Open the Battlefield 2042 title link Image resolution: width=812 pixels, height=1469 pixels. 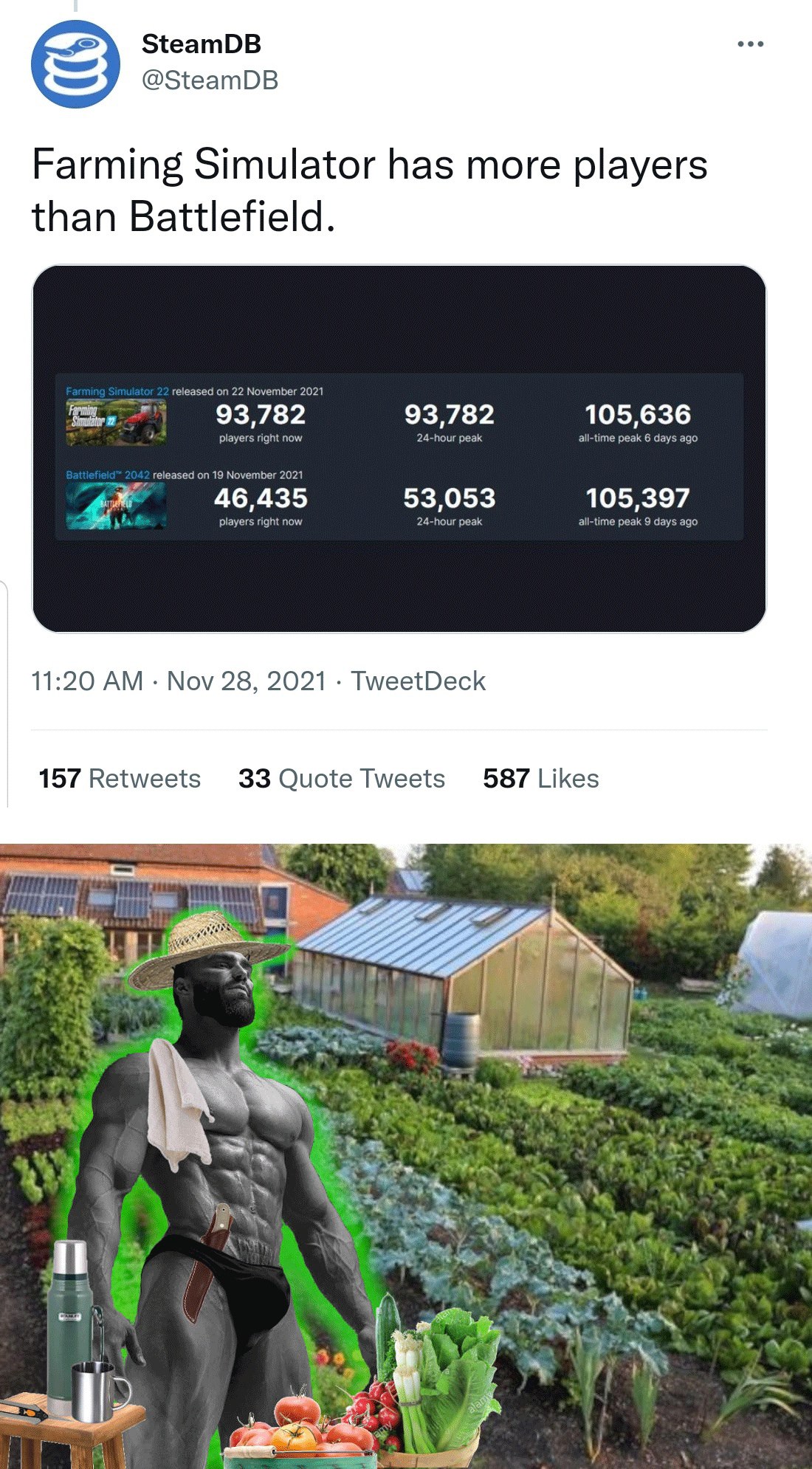[x=108, y=475]
